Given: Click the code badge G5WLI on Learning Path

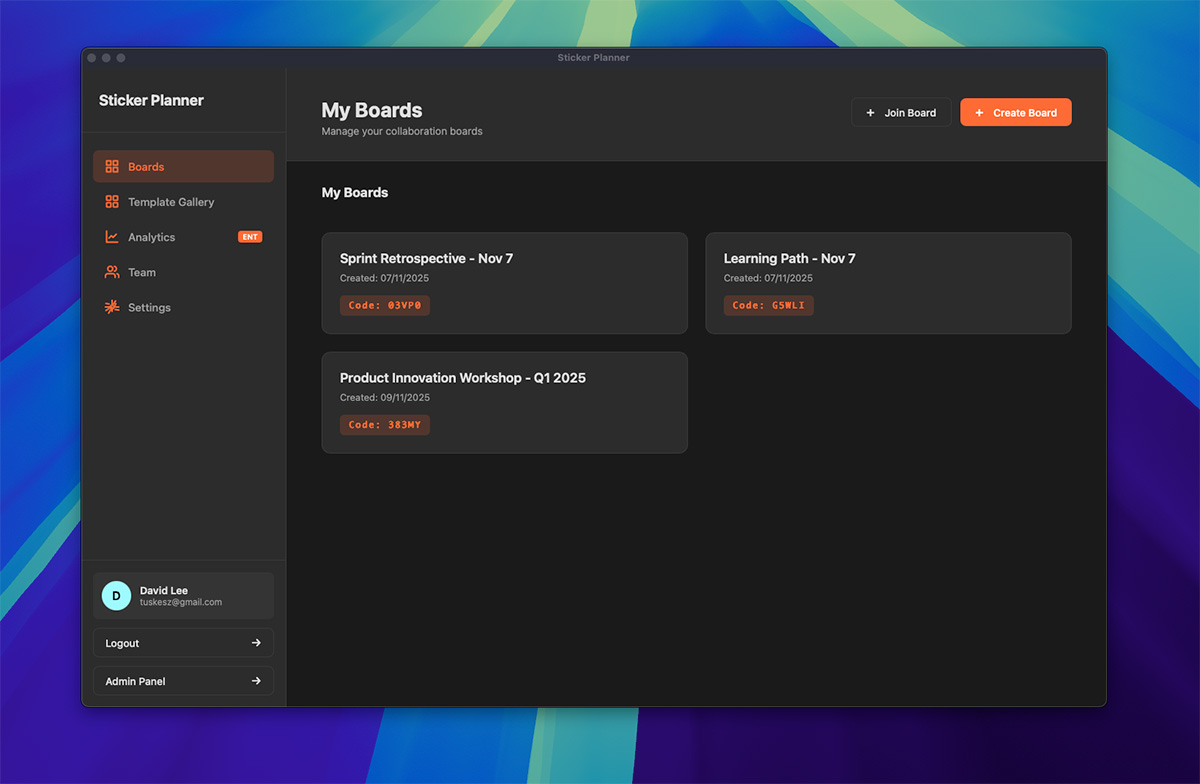Looking at the screenshot, I should 768,305.
